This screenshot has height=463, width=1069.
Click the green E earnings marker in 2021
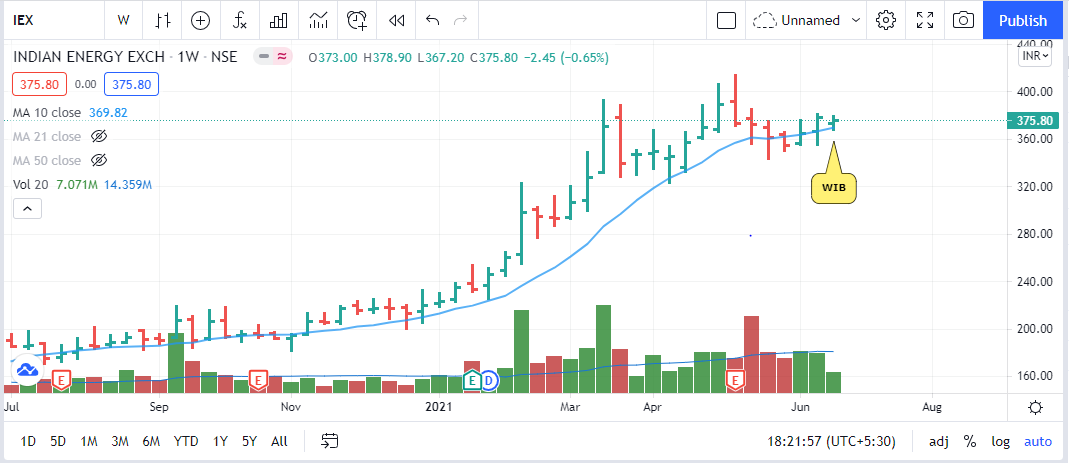tap(472, 380)
